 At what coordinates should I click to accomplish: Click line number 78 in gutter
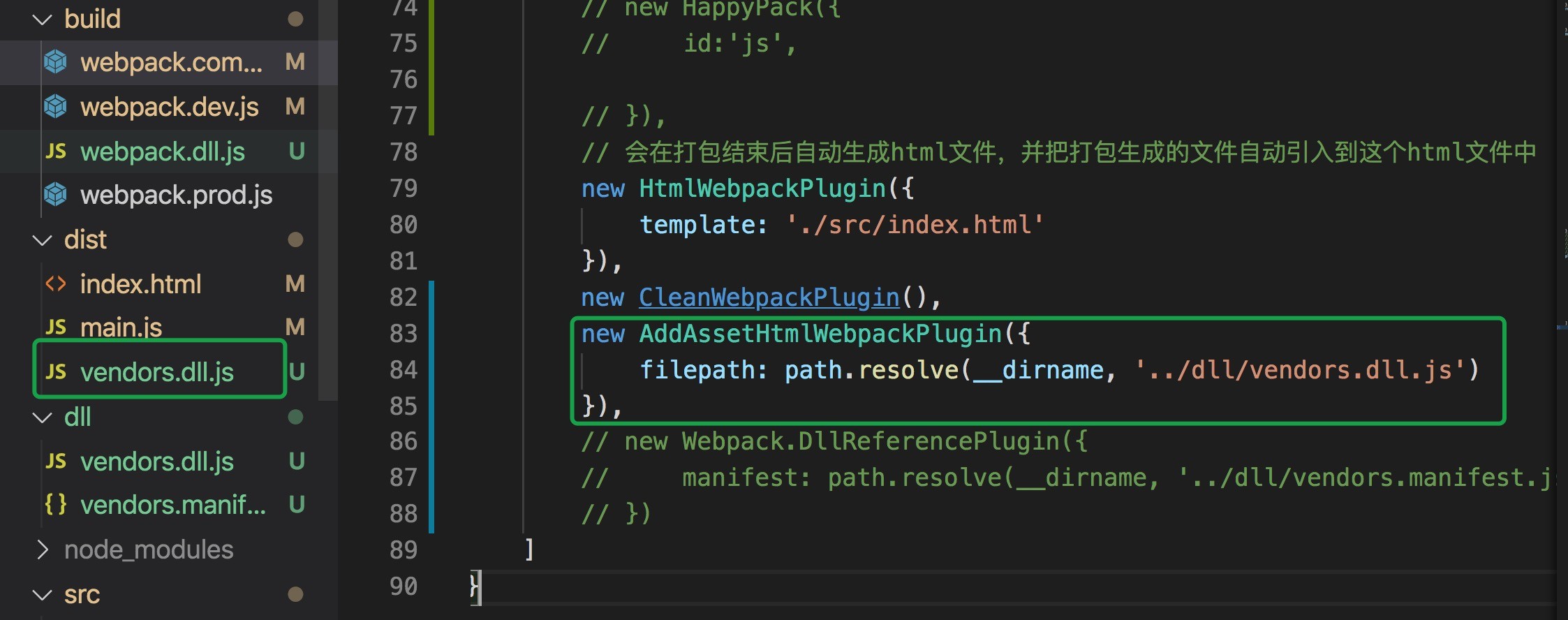404,152
